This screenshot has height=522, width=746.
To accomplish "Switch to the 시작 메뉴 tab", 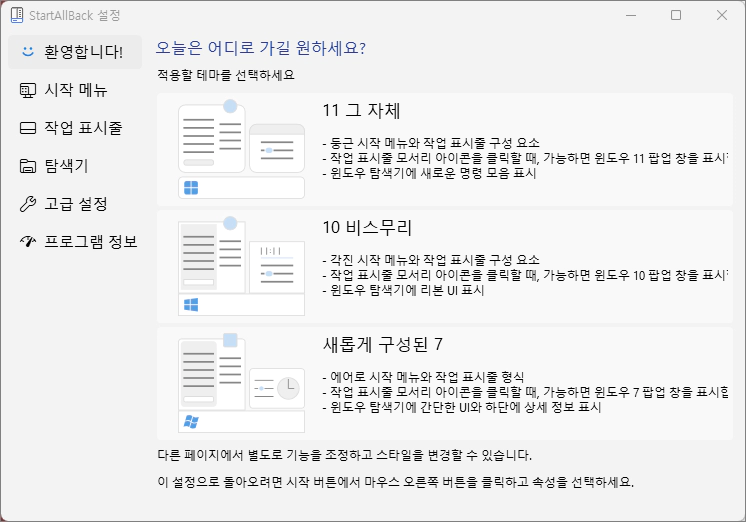I will tap(75, 90).
